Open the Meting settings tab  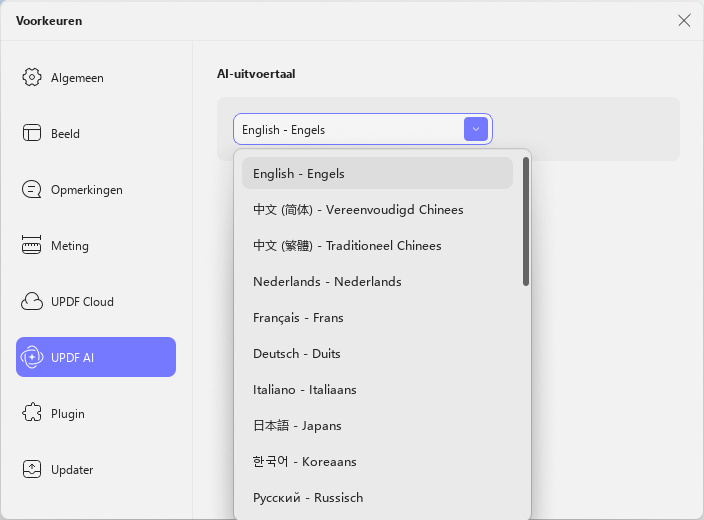point(96,245)
